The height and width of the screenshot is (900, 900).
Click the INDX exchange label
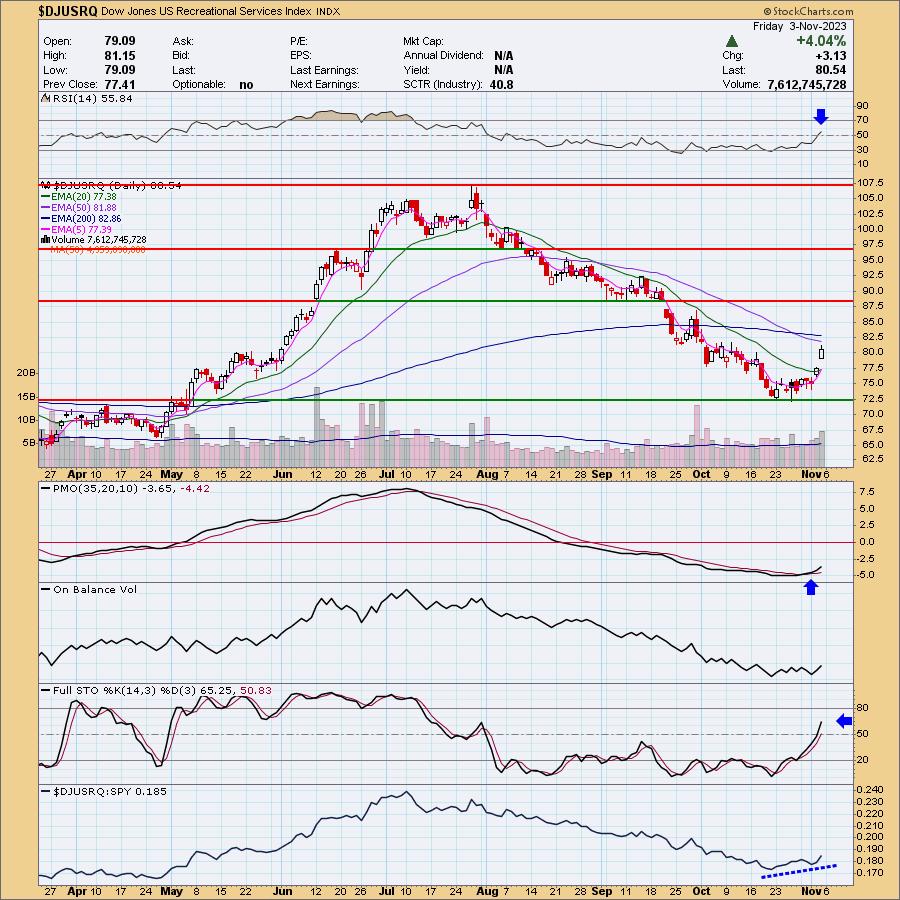click(x=328, y=11)
